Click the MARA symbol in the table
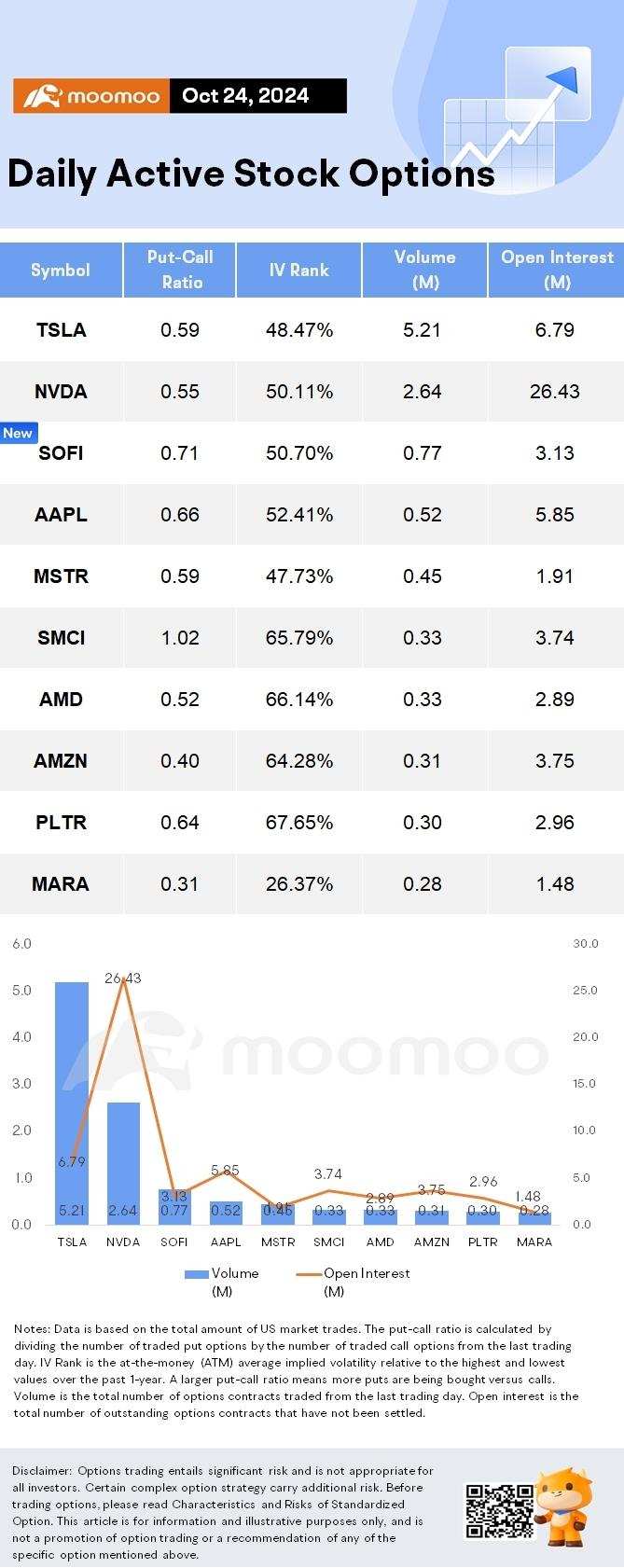Screen dimensions: 624x1568 (x=61, y=884)
